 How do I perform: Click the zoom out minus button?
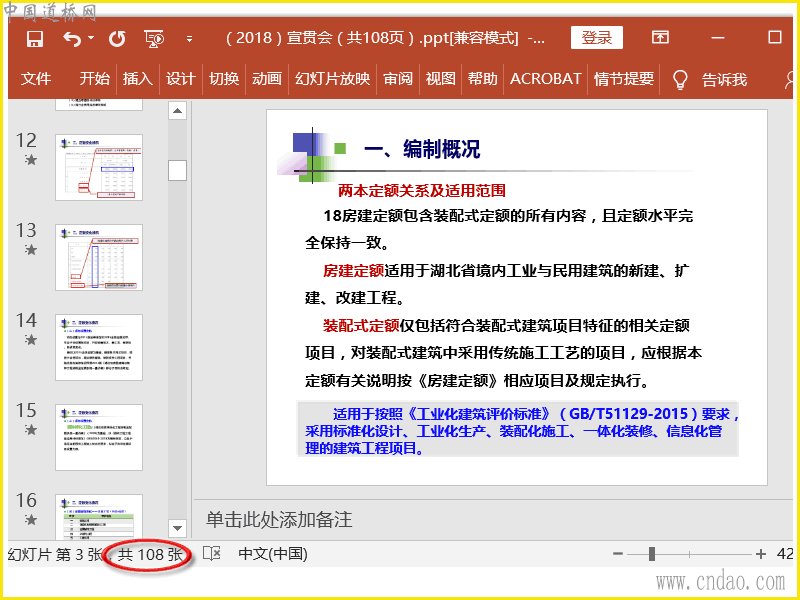coord(618,554)
